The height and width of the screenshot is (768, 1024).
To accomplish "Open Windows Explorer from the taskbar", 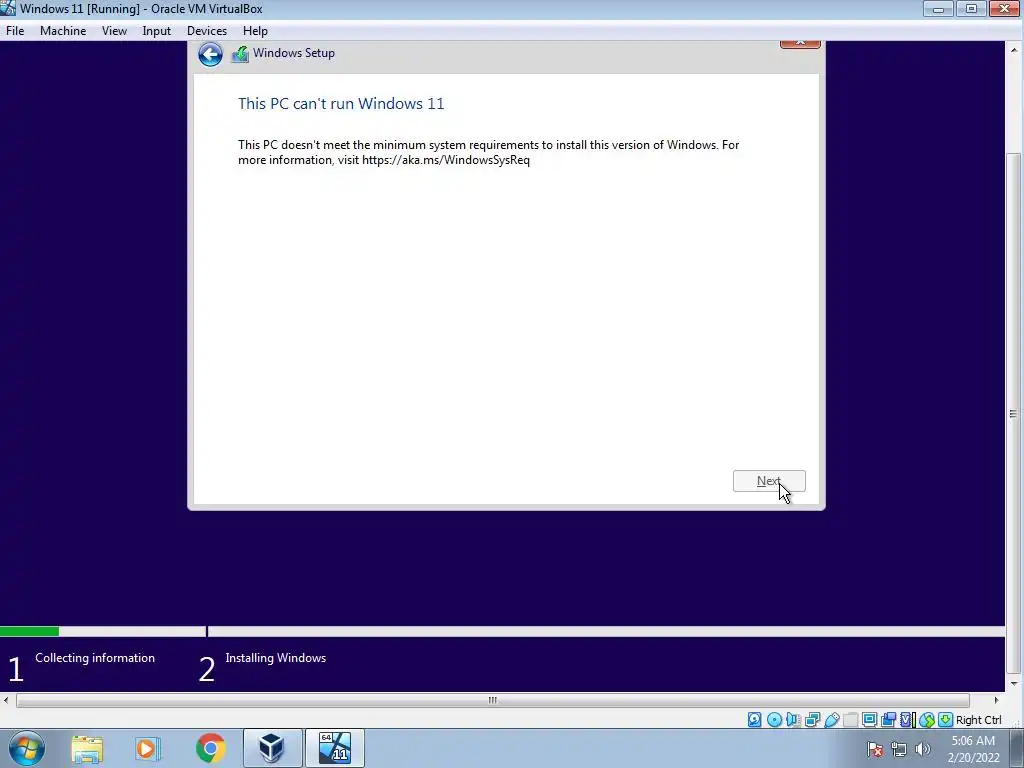I will tap(87, 748).
